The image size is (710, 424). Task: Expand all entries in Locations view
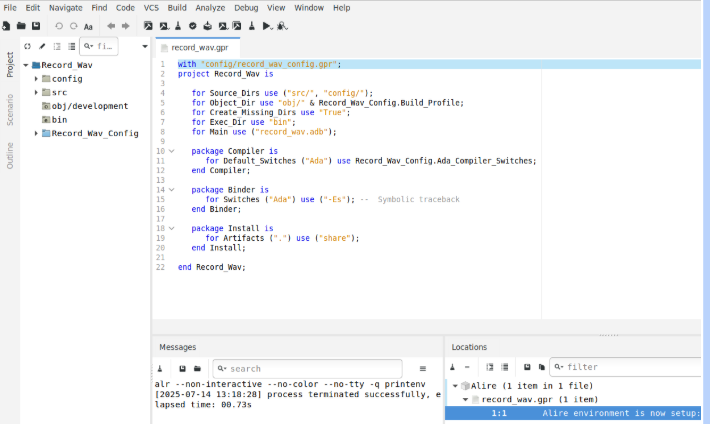coord(489,367)
